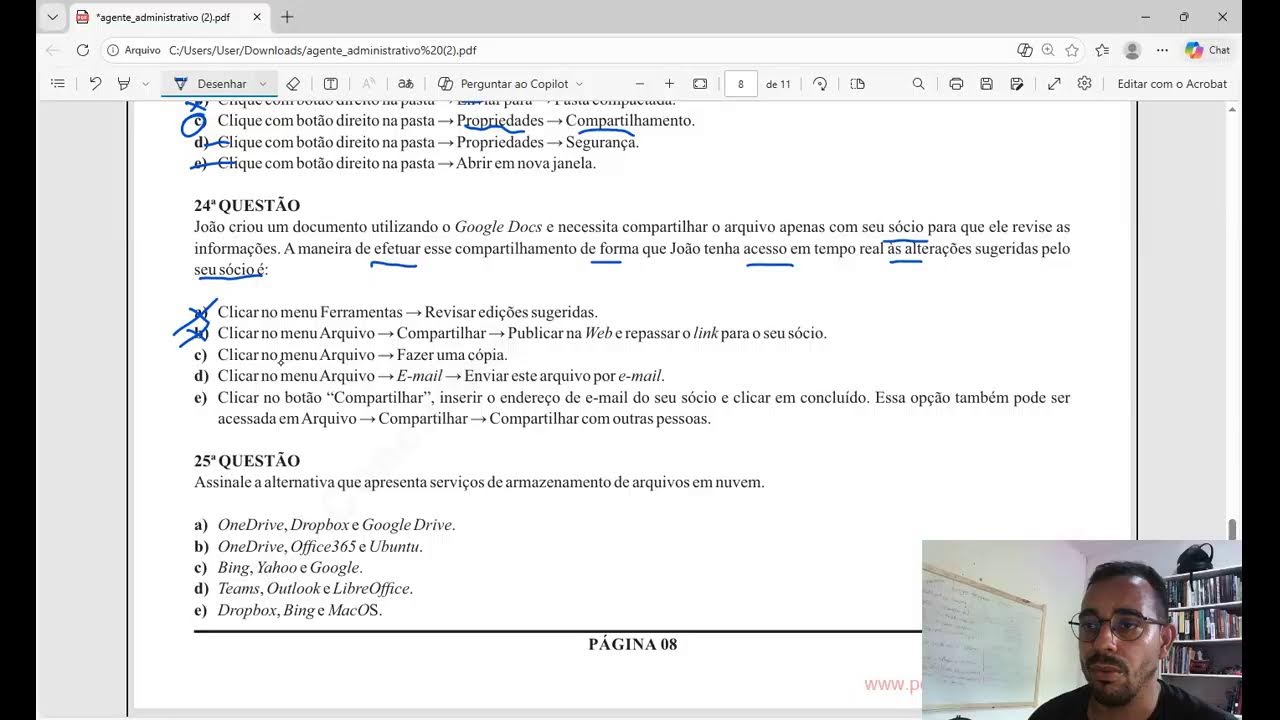Click 'Teams, Outlook e LibreOffice' answer
Viewport: 1280px width, 720px height.
[x=315, y=589]
